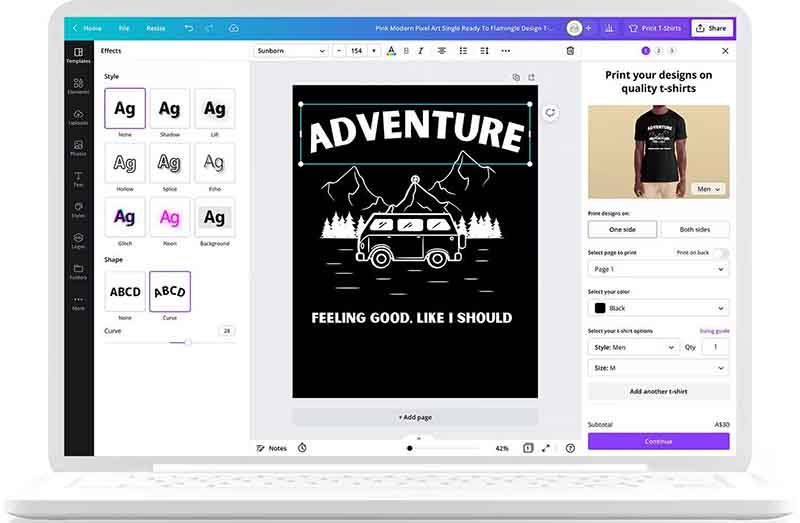Open the Elements panel in the sidebar

click(78, 87)
